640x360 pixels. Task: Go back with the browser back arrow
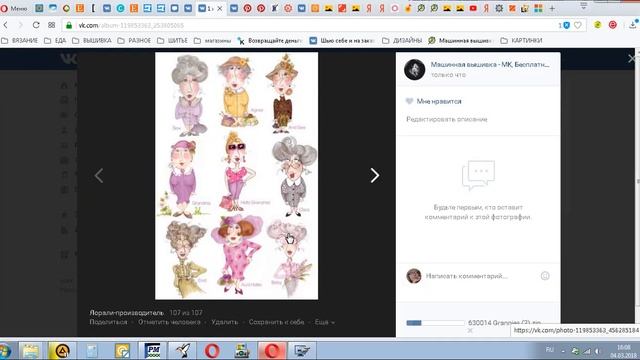coord(6,25)
